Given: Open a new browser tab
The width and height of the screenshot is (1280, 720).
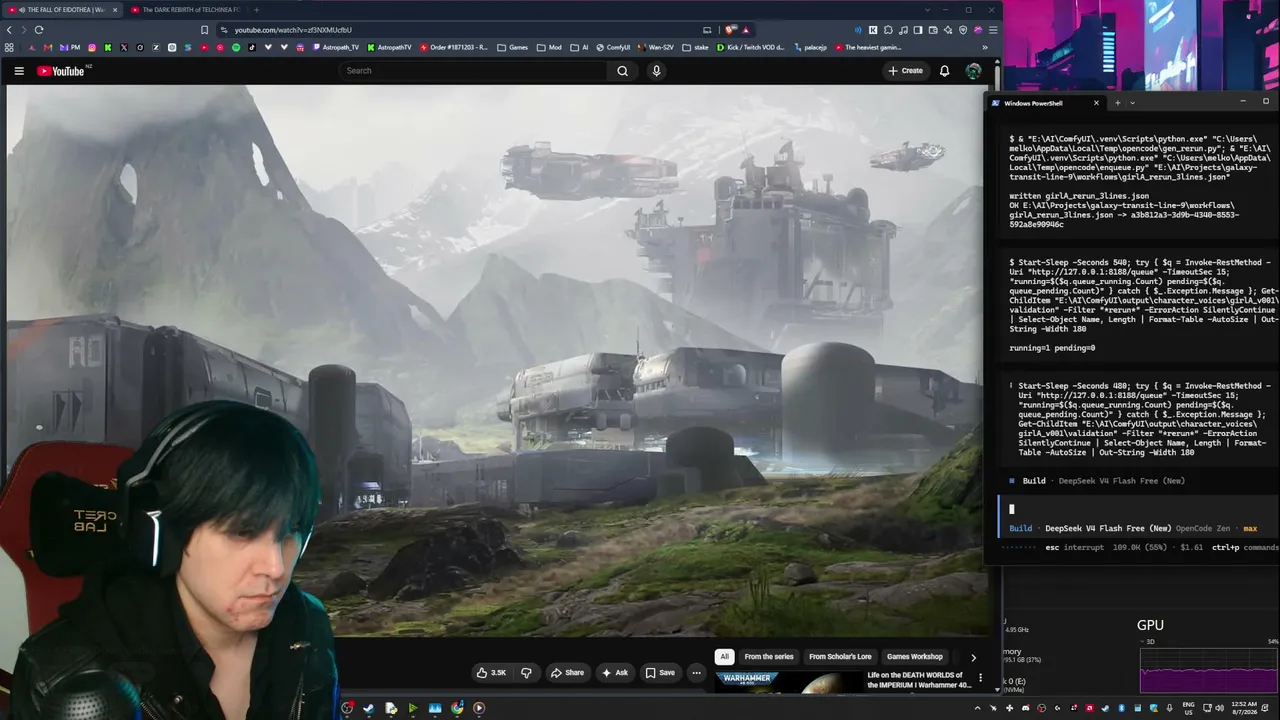Looking at the screenshot, I should pos(256,10).
